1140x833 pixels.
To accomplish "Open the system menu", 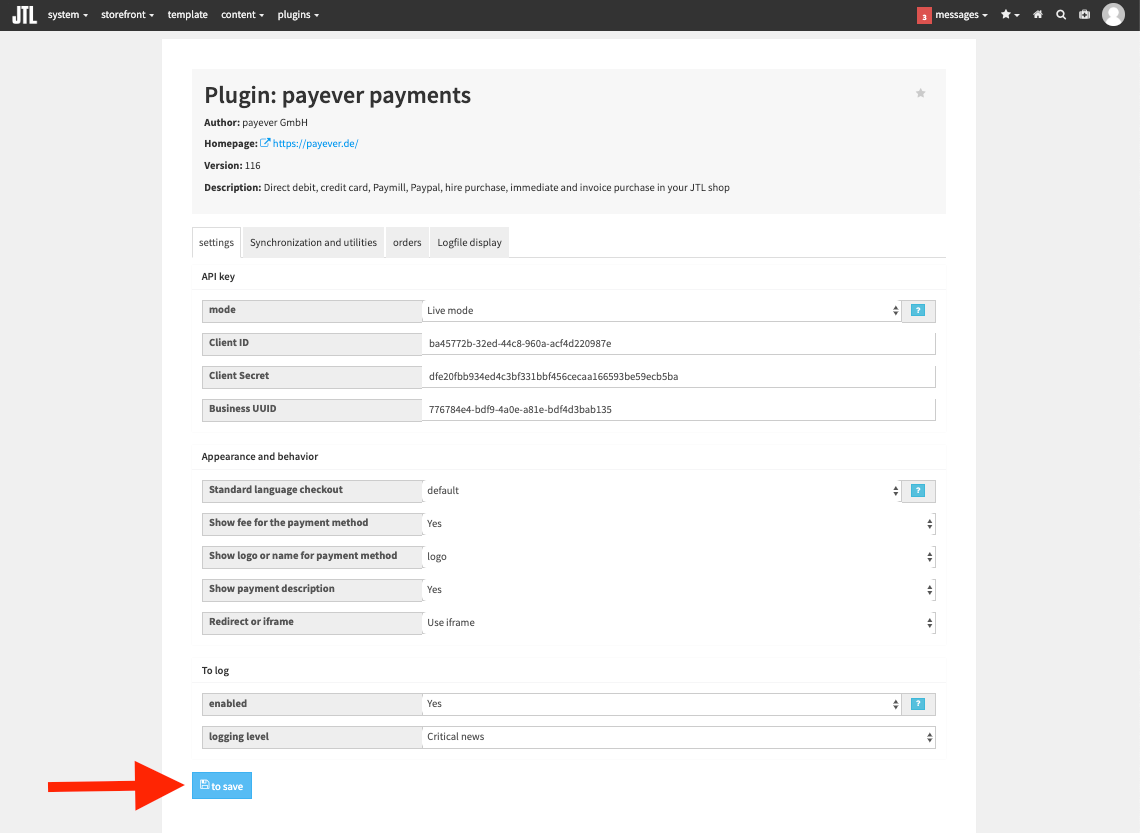I will [x=68, y=15].
